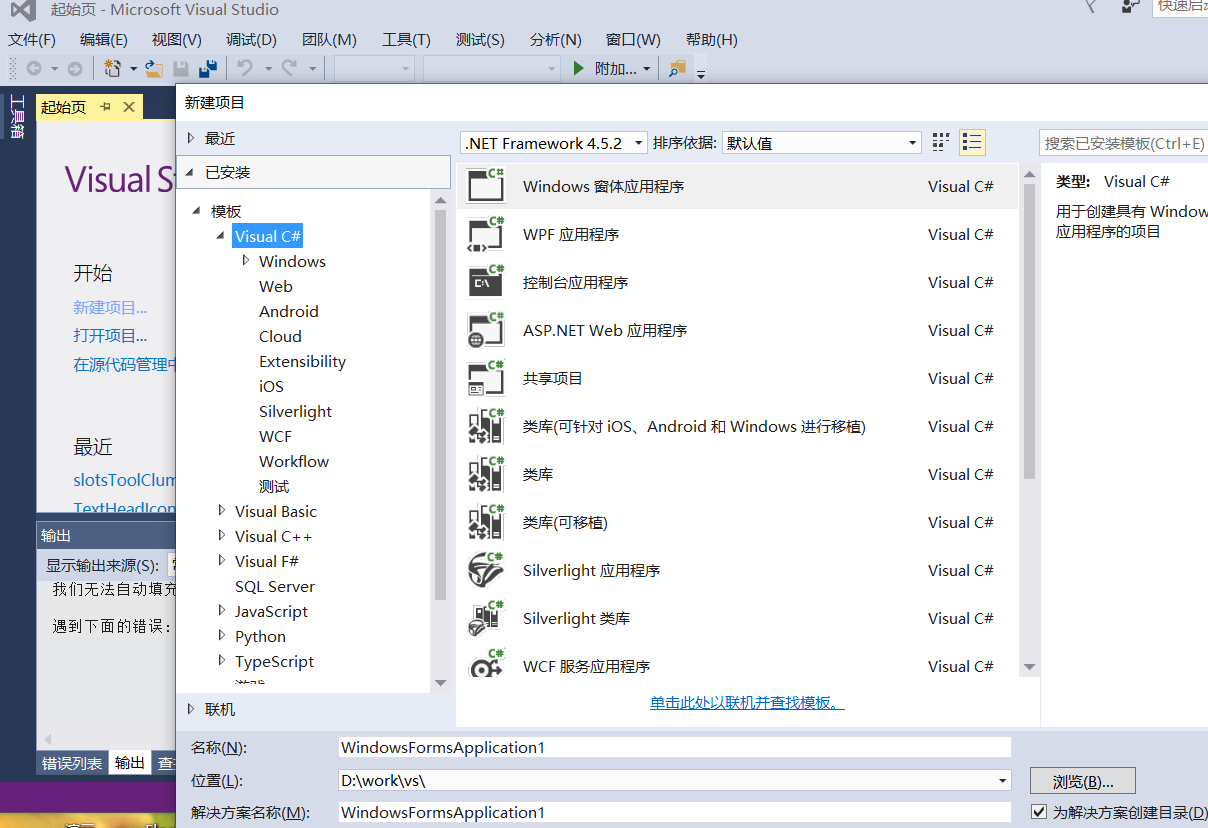Click the Visual Studio logo in title bar

(x=22, y=10)
